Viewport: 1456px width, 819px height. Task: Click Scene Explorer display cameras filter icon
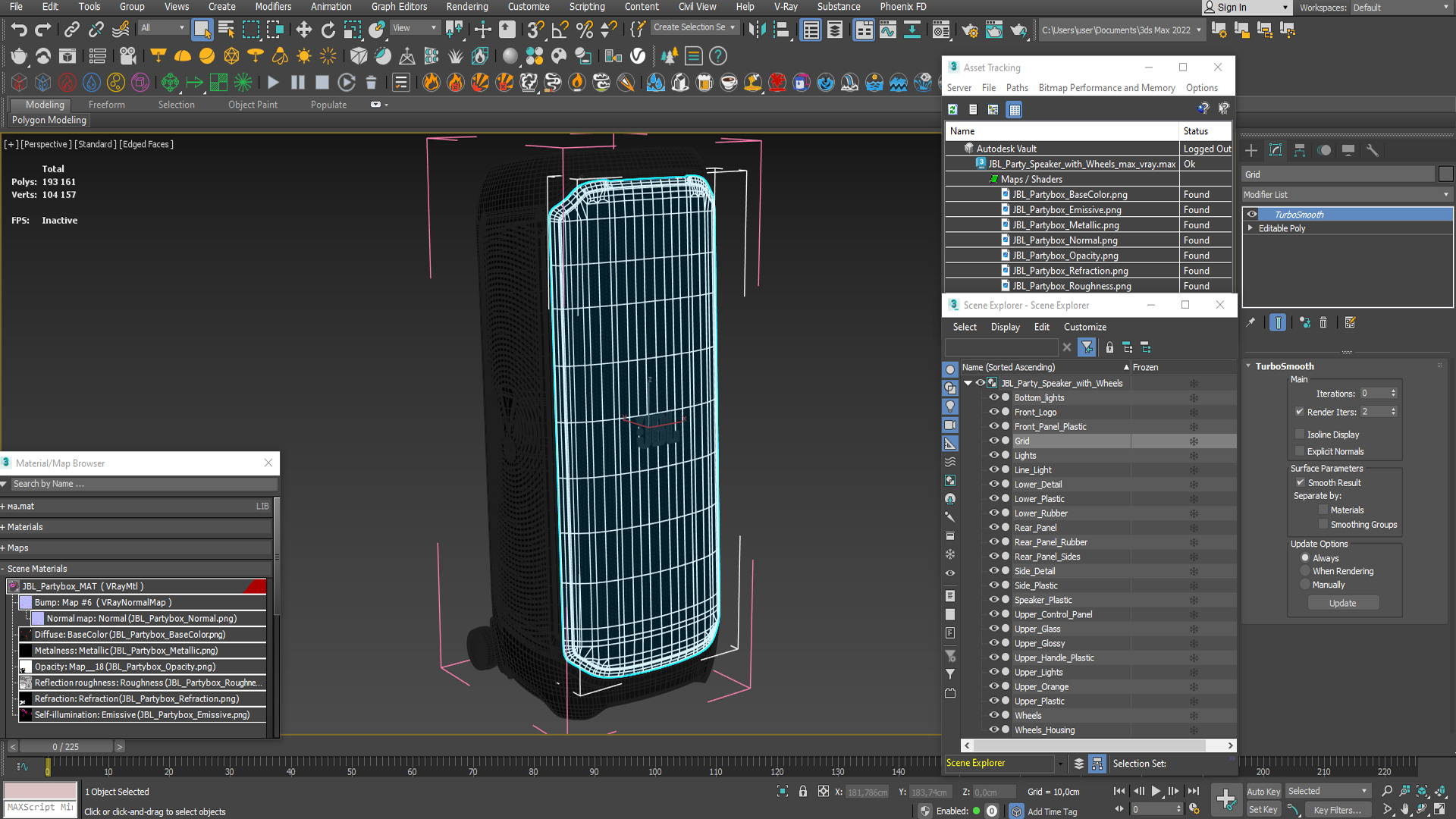[x=950, y=425]
